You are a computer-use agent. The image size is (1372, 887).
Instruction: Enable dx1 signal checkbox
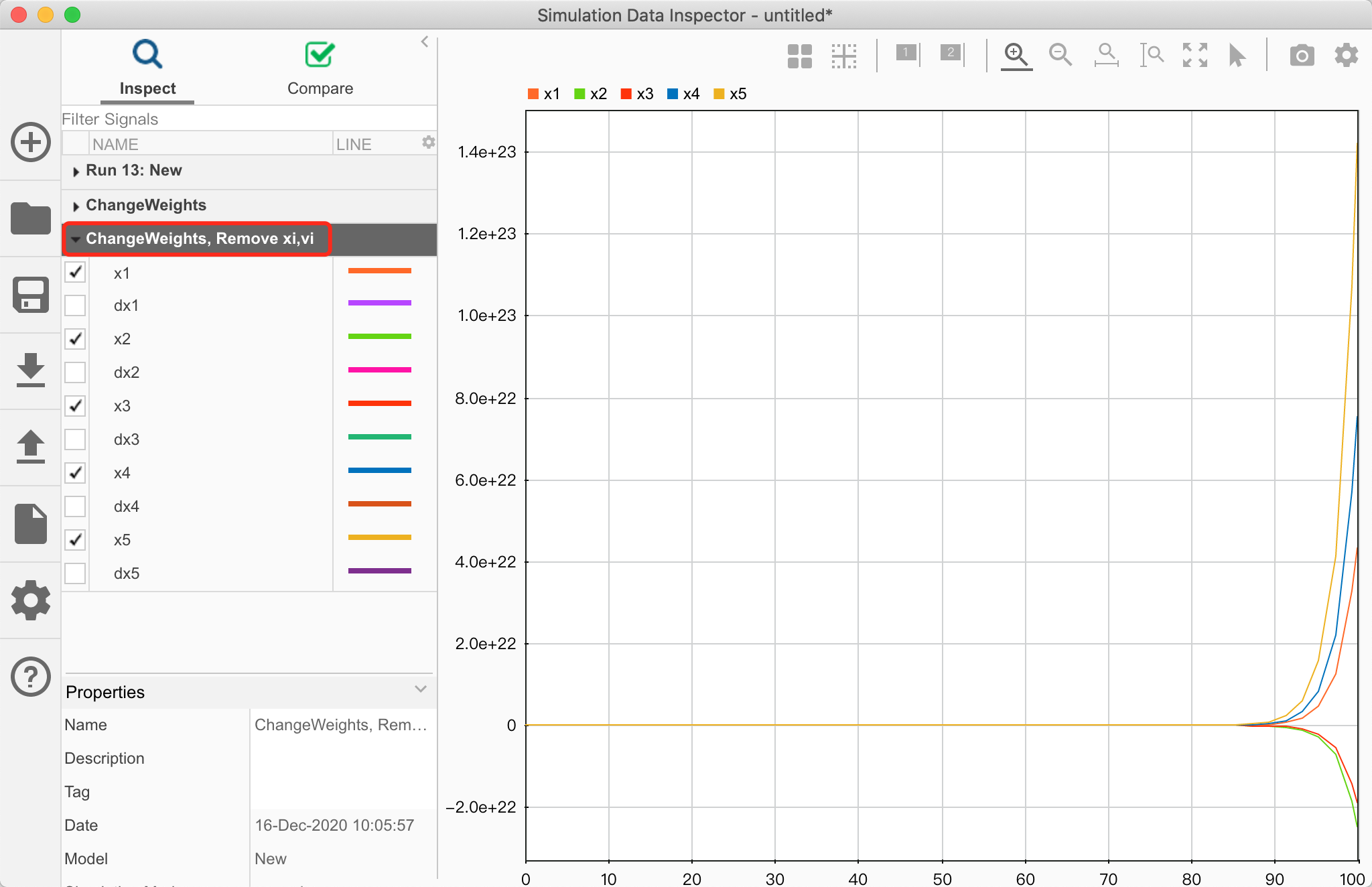[76, 304]
